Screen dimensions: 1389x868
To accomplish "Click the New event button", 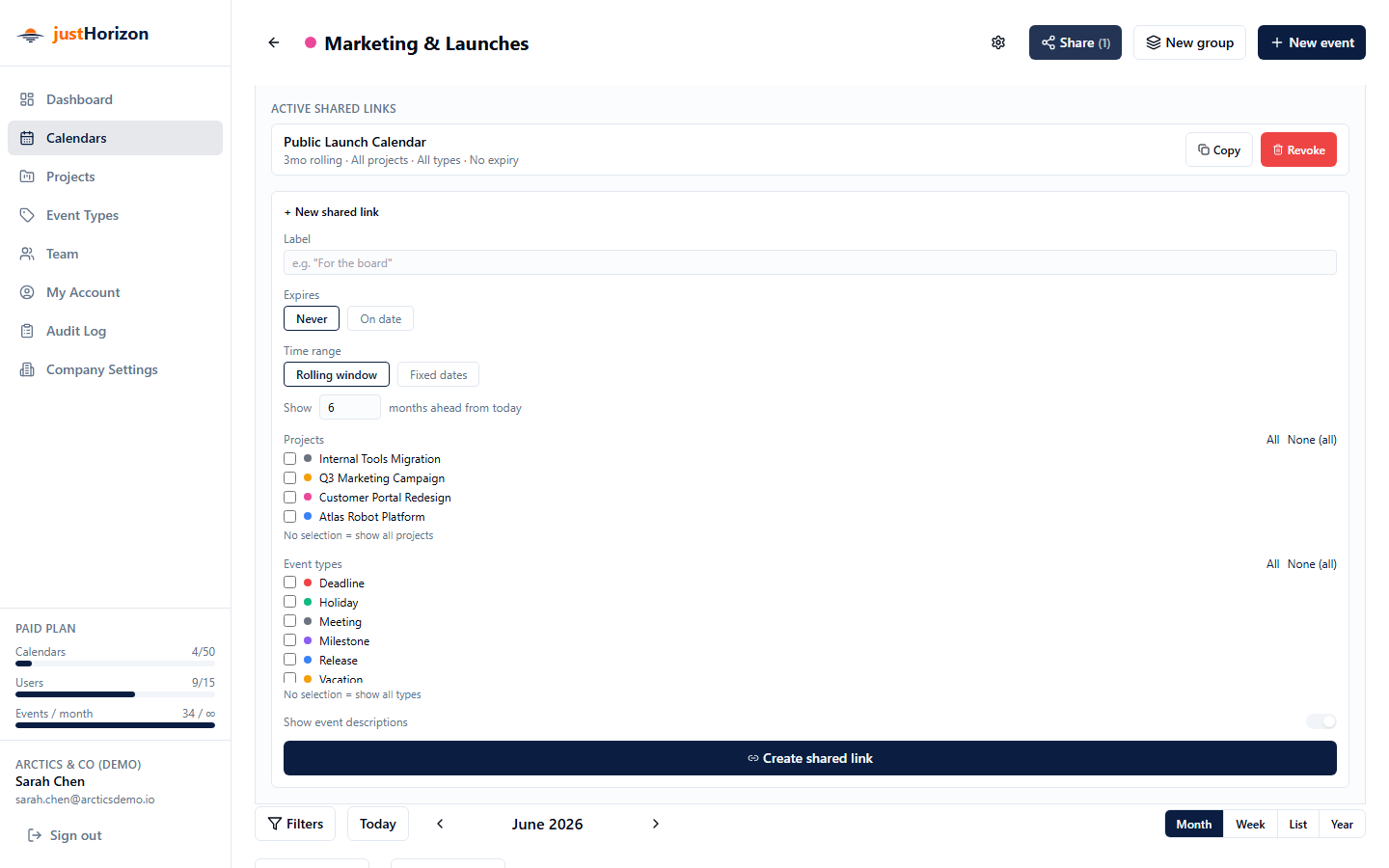I will [1312, 42].
